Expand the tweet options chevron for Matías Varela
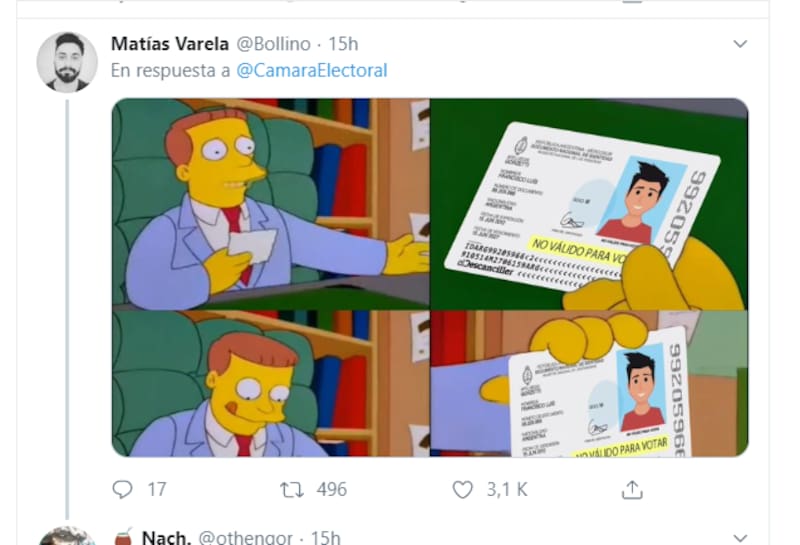 (x=740, y=44)
